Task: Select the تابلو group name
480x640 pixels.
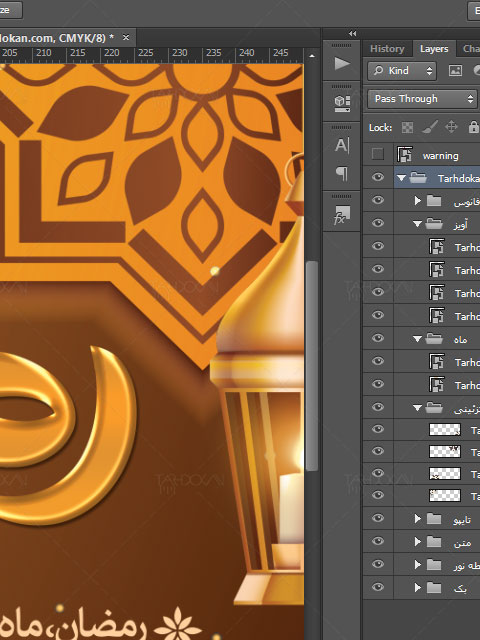Action: (x=462, y=519)
